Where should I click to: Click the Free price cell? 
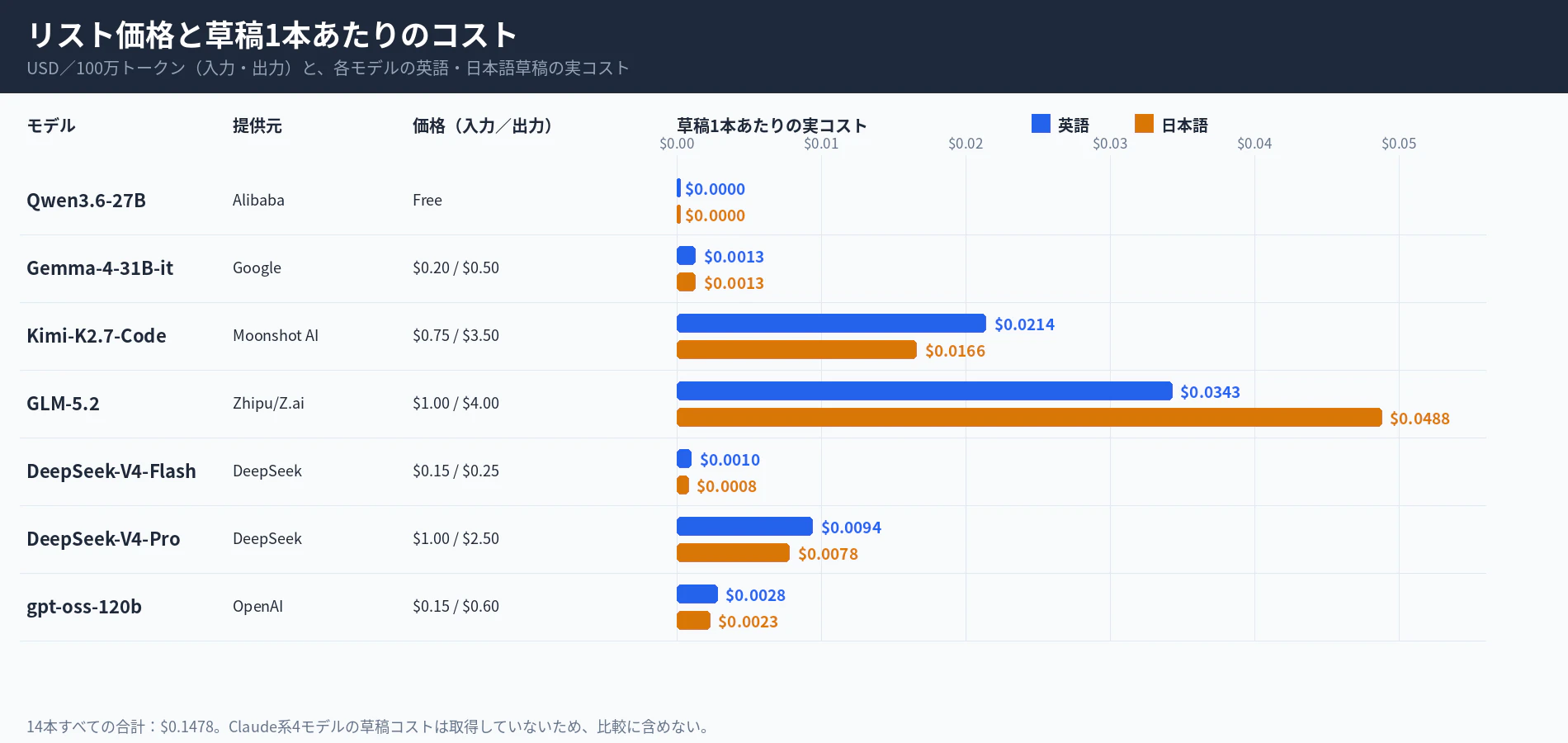tap(427, 200)
